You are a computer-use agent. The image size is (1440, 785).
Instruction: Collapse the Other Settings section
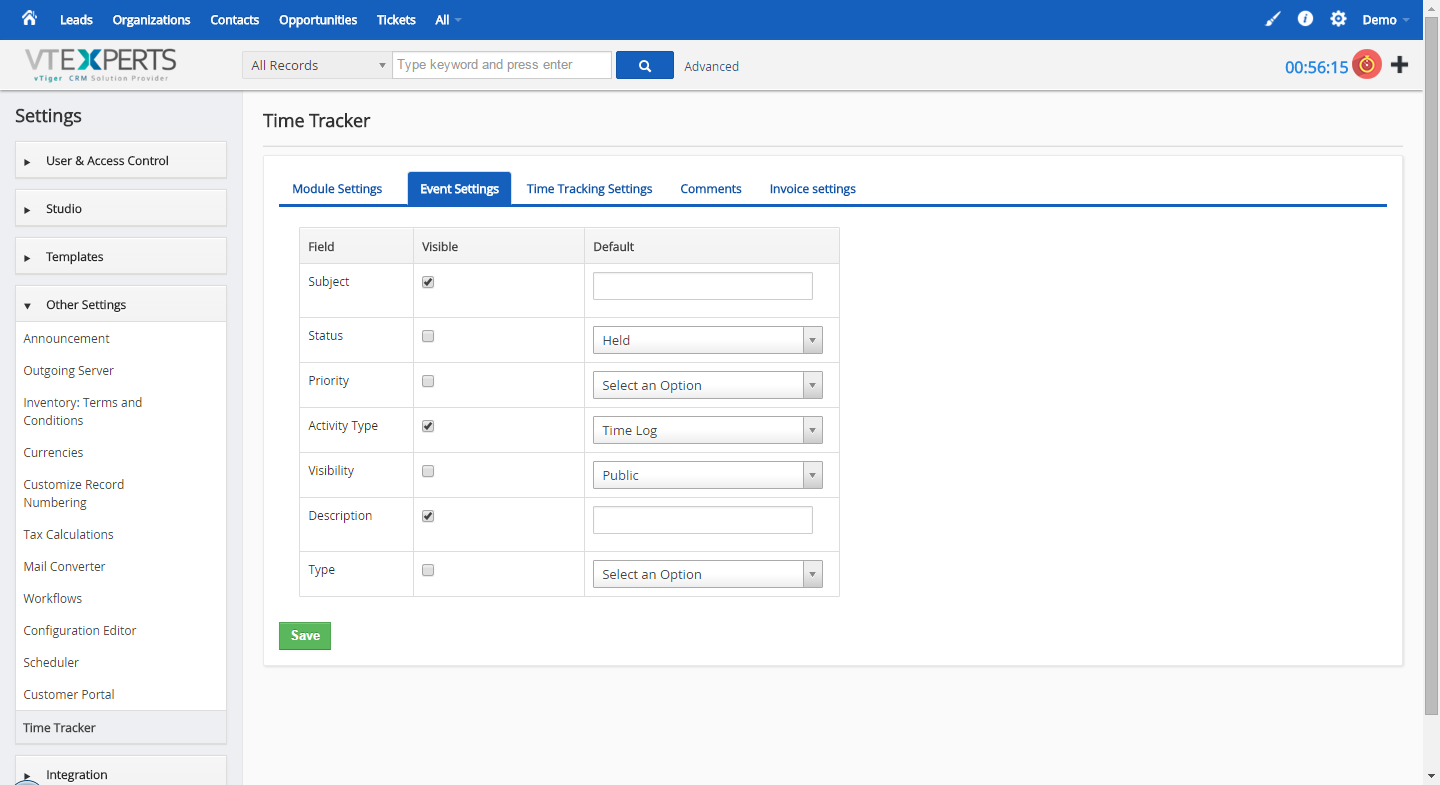(x=121, y=304)
